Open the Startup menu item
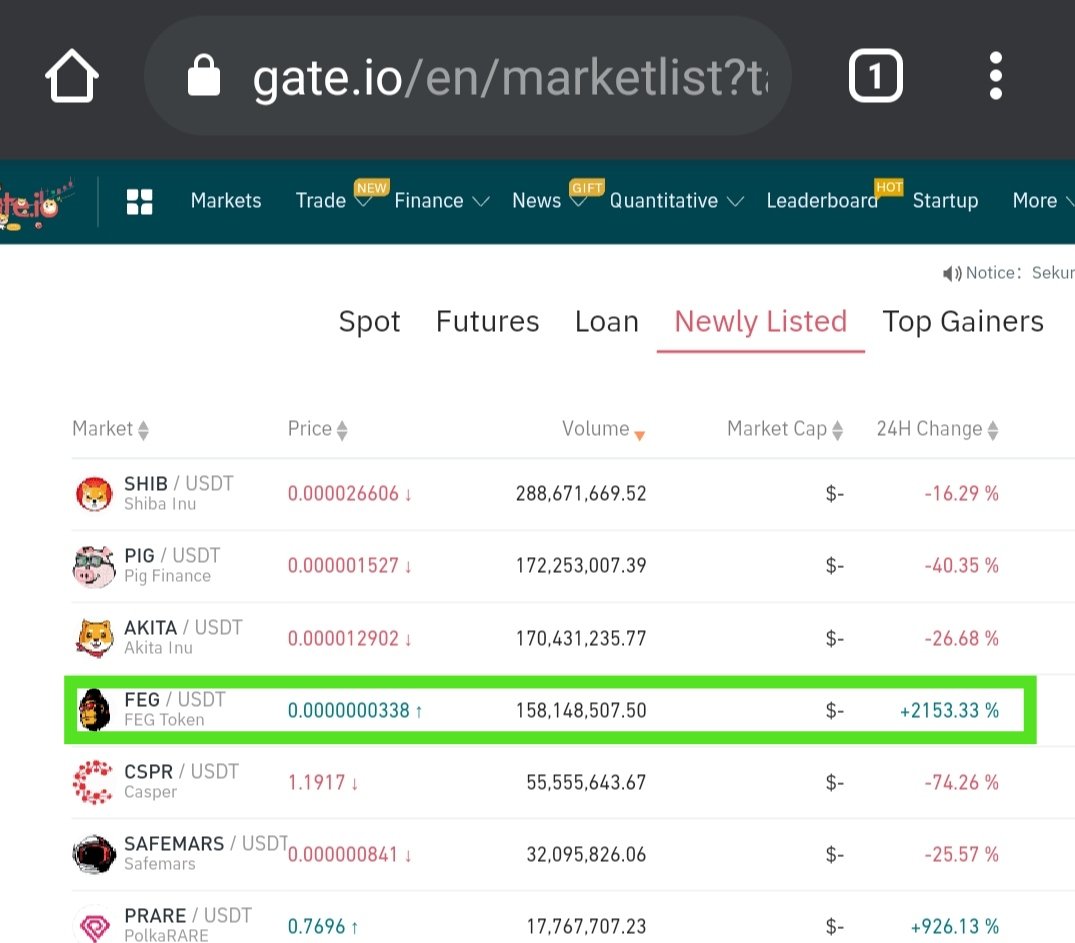The image size is (1075, 943). [x=945, y=200]
